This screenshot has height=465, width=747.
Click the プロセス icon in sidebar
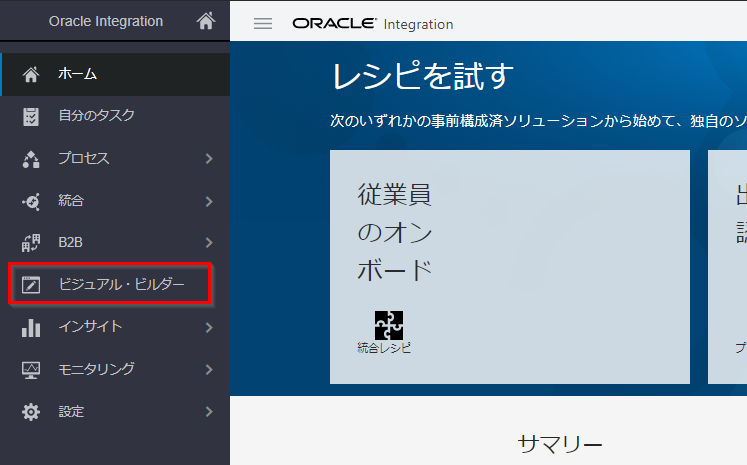[31, 159]
